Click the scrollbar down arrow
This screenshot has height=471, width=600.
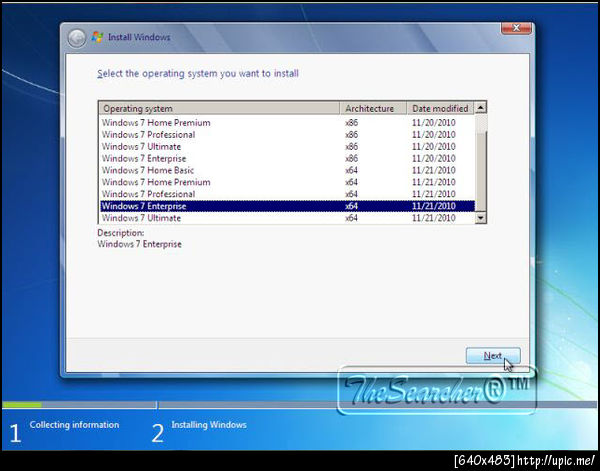481,218
